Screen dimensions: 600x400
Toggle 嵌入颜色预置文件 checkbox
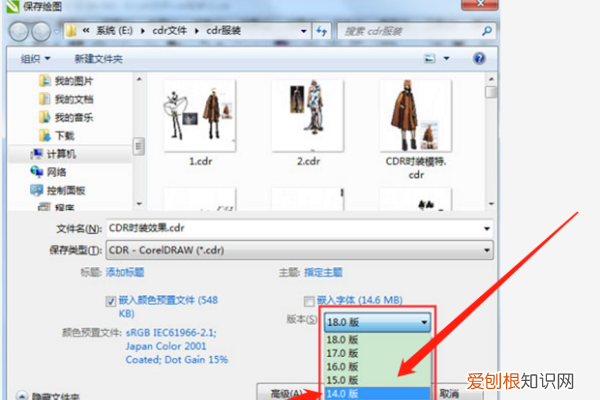111,301
